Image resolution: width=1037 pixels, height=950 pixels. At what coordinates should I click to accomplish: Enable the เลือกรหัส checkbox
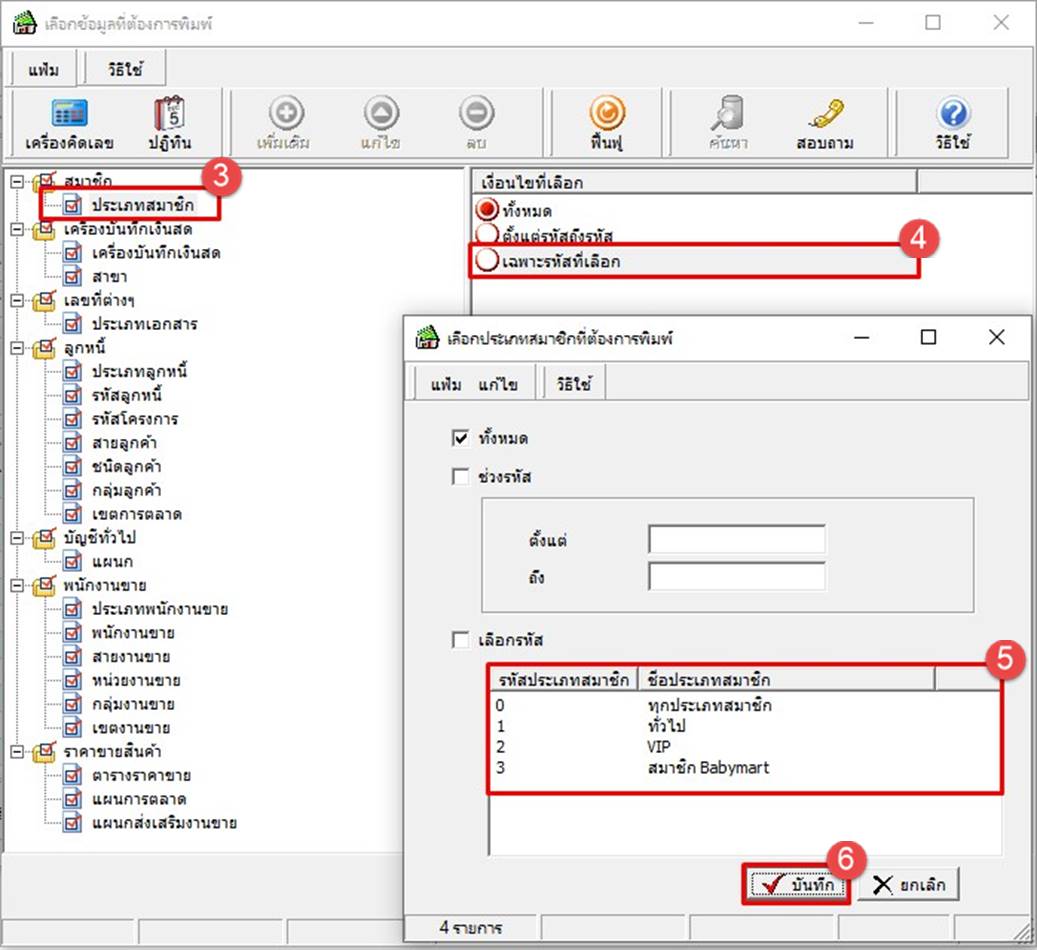click(x=461, y=640)
